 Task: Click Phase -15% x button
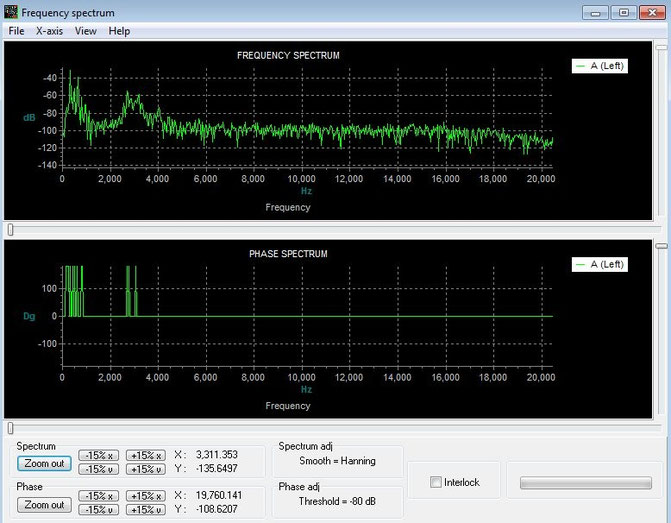(98, 496)
